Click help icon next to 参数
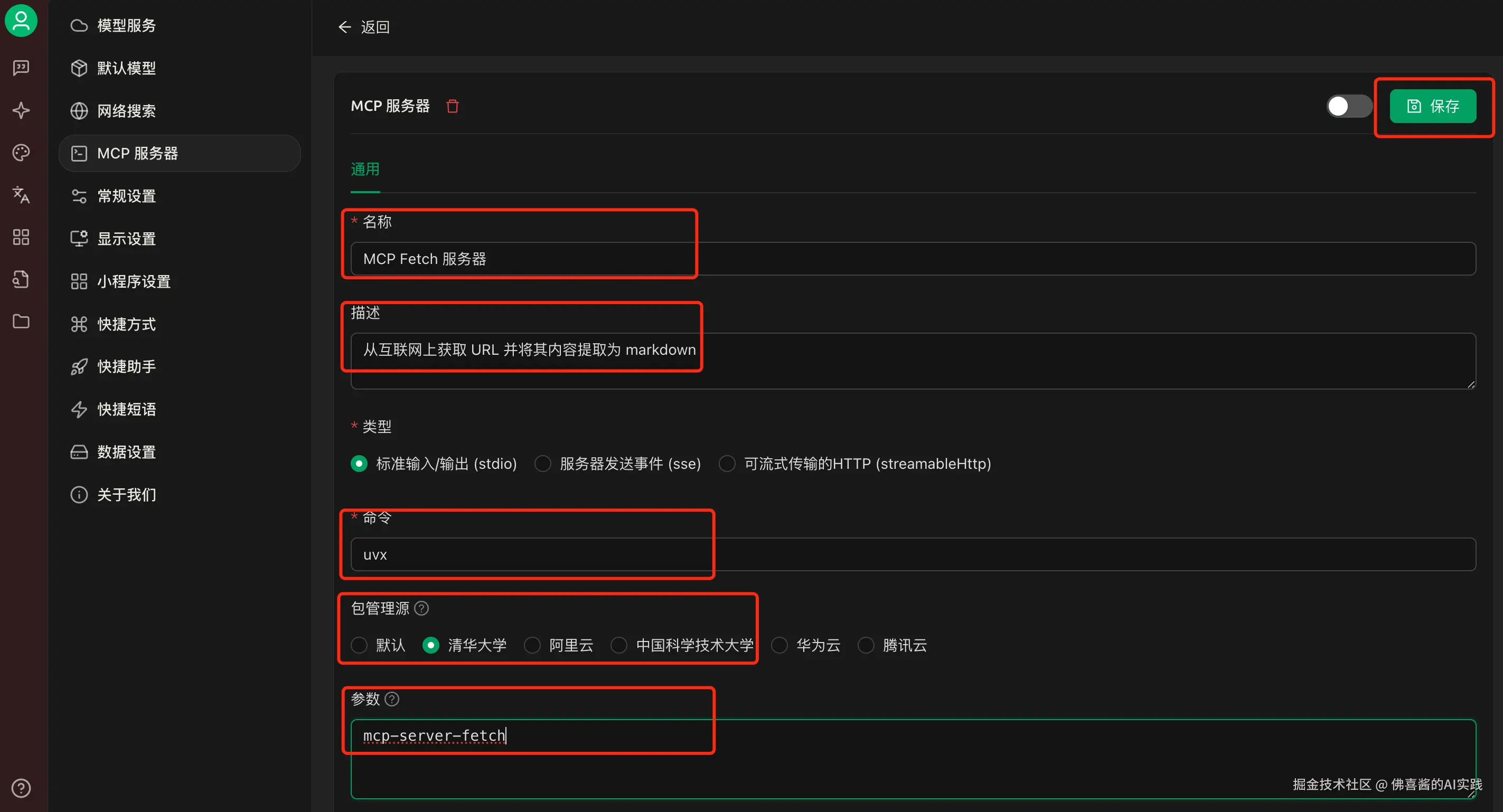The height and width of the screenshot is (812, 1503). (392, 699)
